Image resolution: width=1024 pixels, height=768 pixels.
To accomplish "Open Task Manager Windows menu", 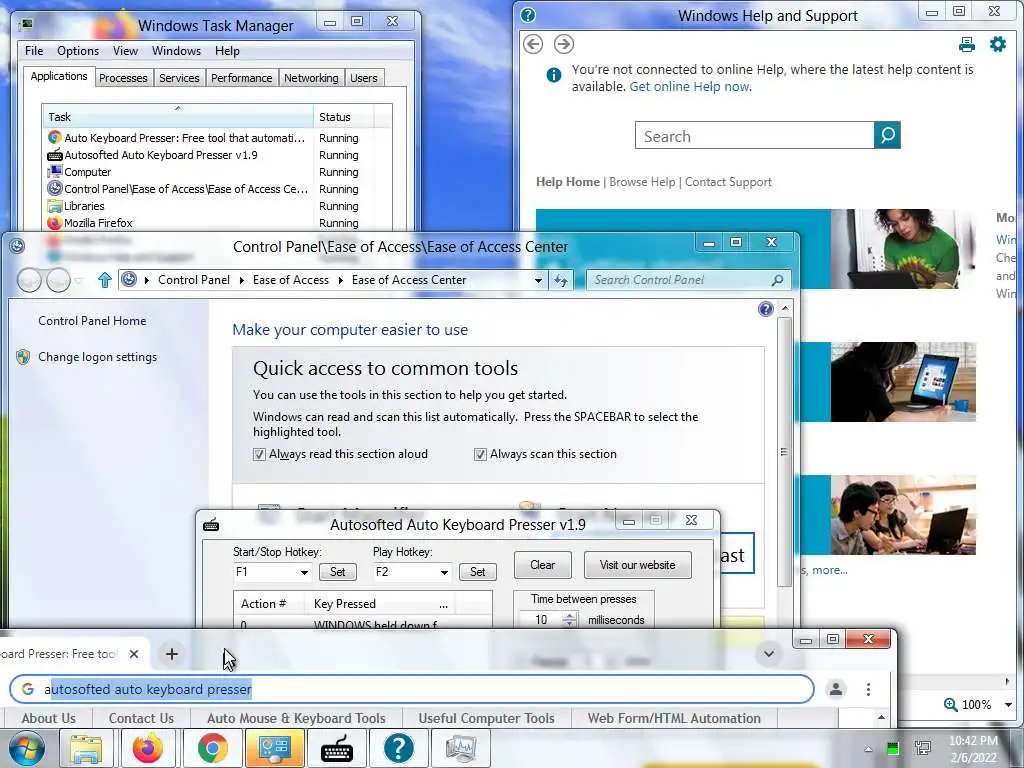I will [x=176, y=51].
